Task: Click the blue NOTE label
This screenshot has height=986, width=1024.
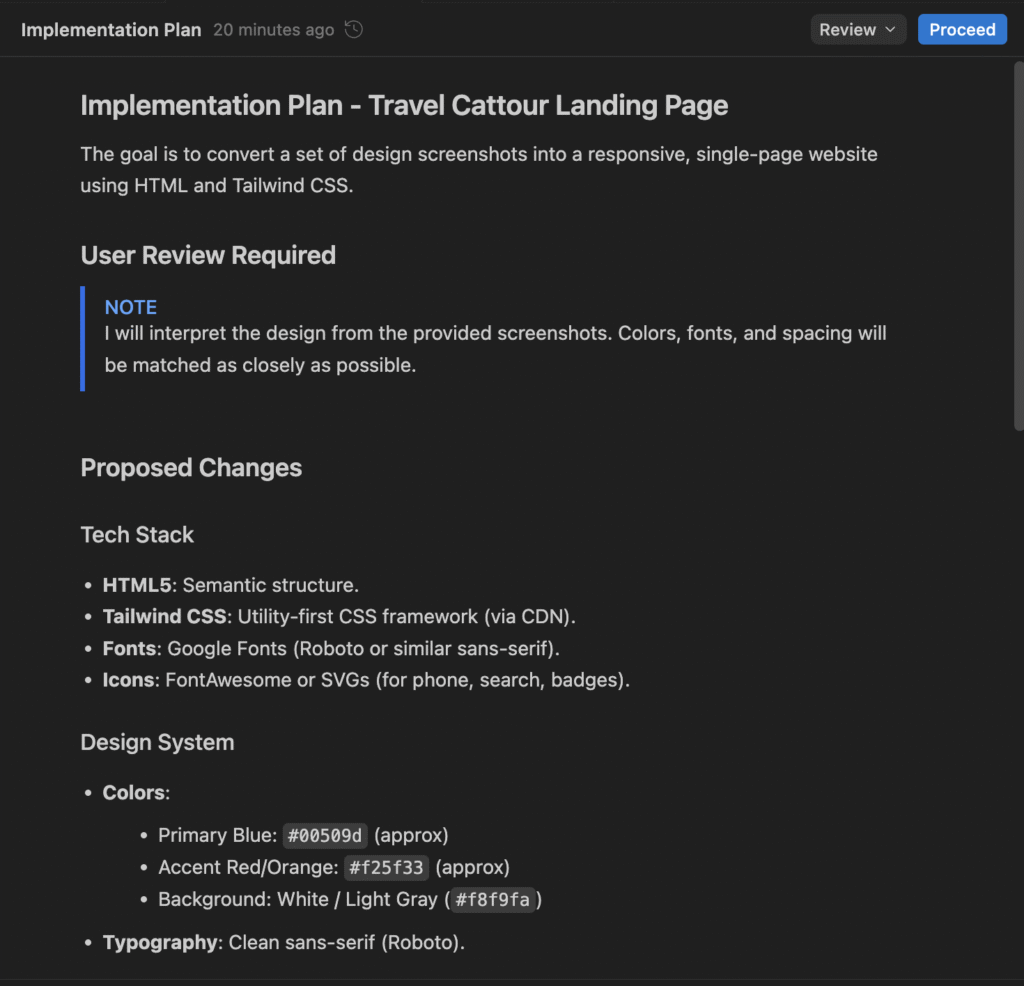Action: [x=131, y=307]
